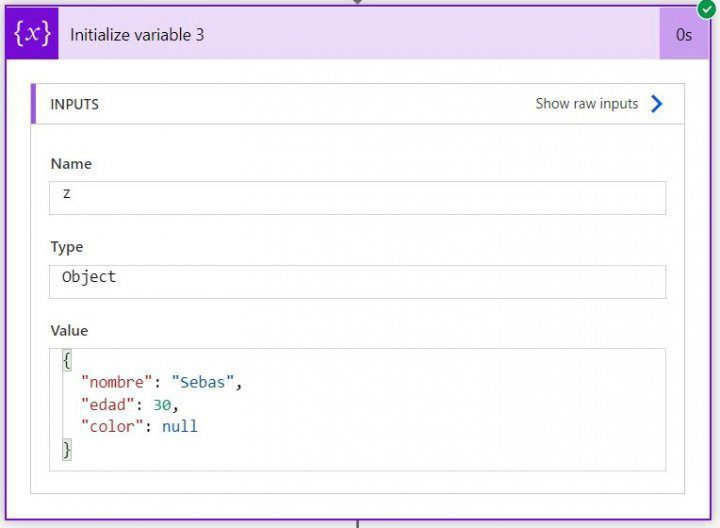Click the closing curly brace

(x=67, y=449)
